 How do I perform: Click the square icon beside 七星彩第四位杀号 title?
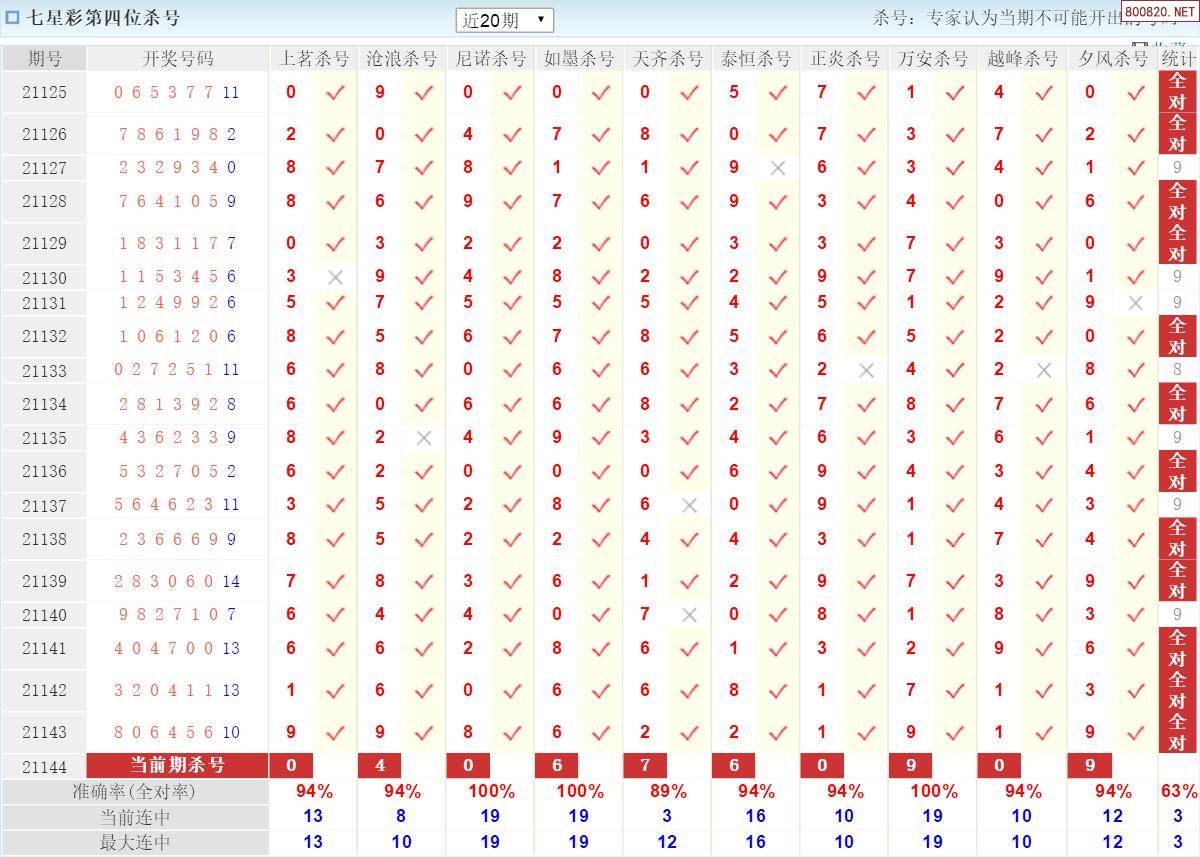pyautogui.click(x=13, y=18)
